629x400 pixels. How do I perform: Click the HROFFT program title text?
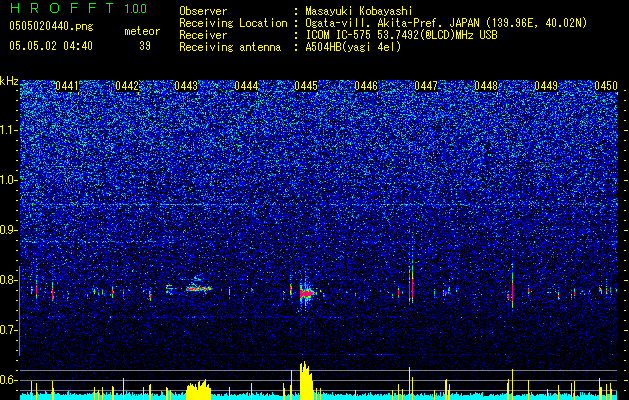(62, 8)
